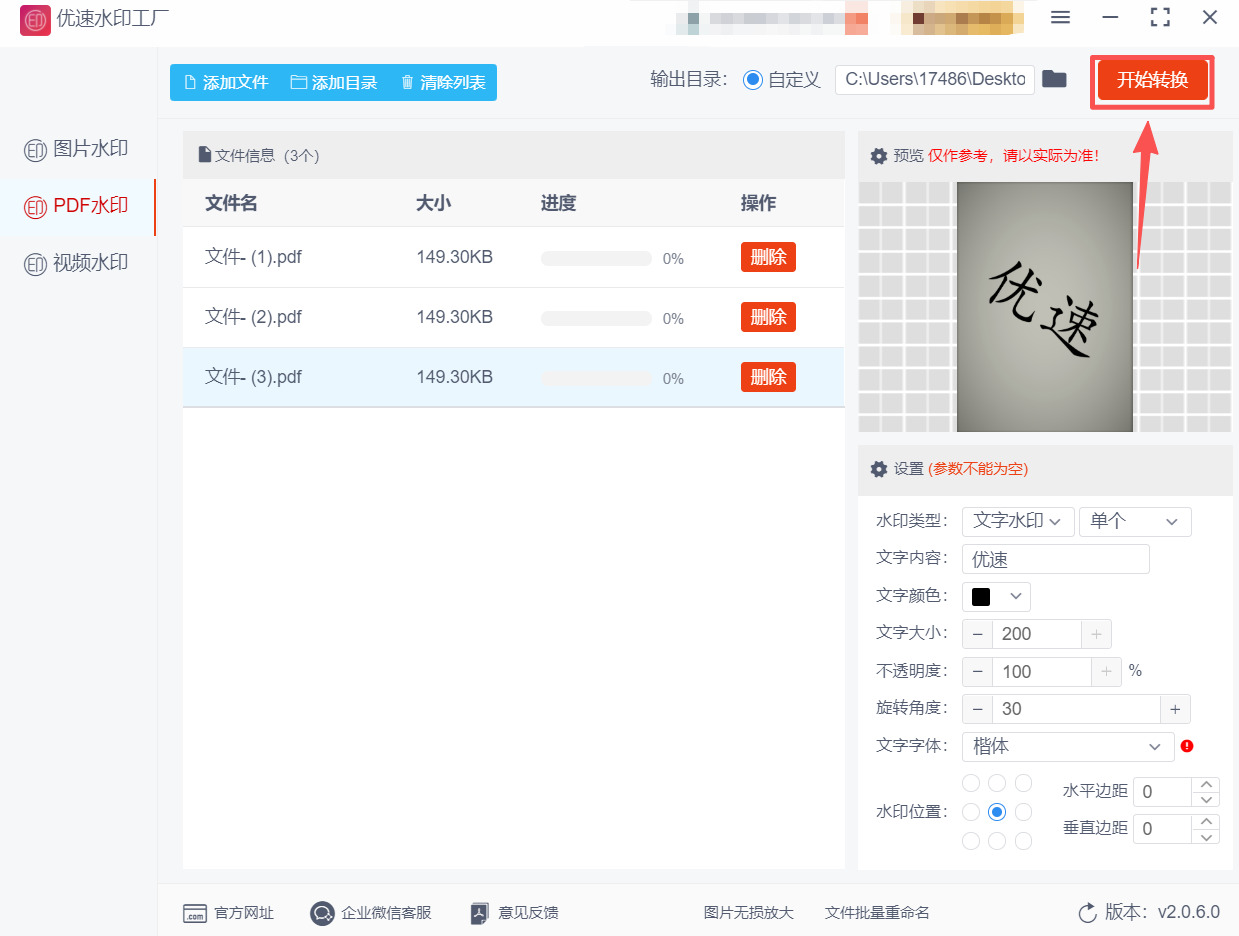Select the bottom-right watermark position radio

click(x=1023, y=841)
